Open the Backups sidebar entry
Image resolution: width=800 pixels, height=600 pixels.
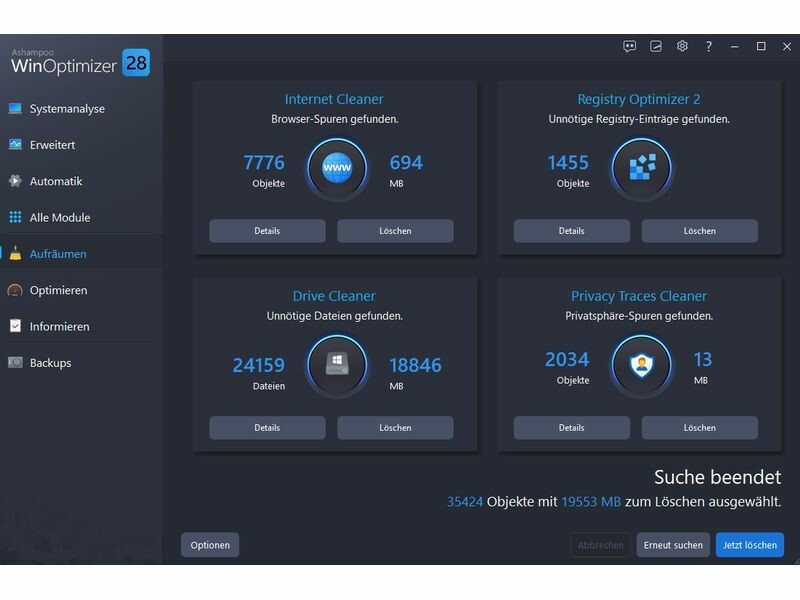(50, 363)
